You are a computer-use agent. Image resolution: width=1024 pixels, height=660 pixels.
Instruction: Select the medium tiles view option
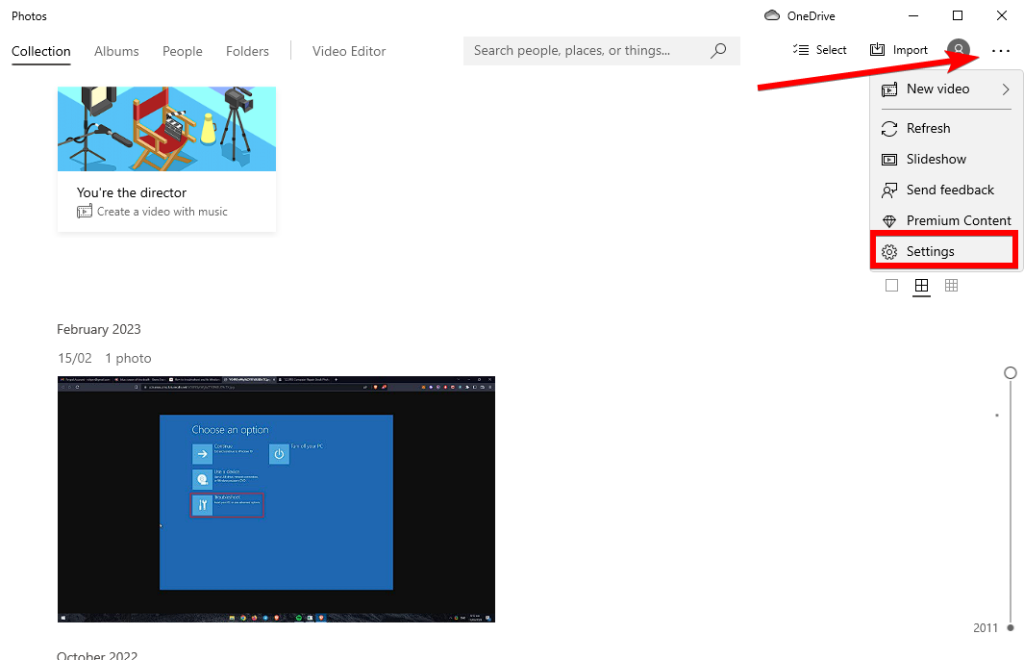click(x=921, y=285)
